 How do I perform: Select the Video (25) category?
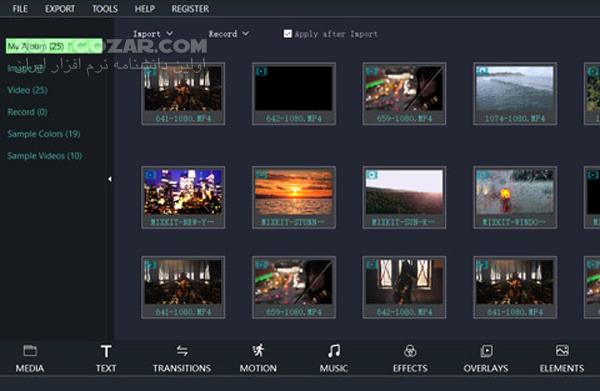click(x=28, y=90)
